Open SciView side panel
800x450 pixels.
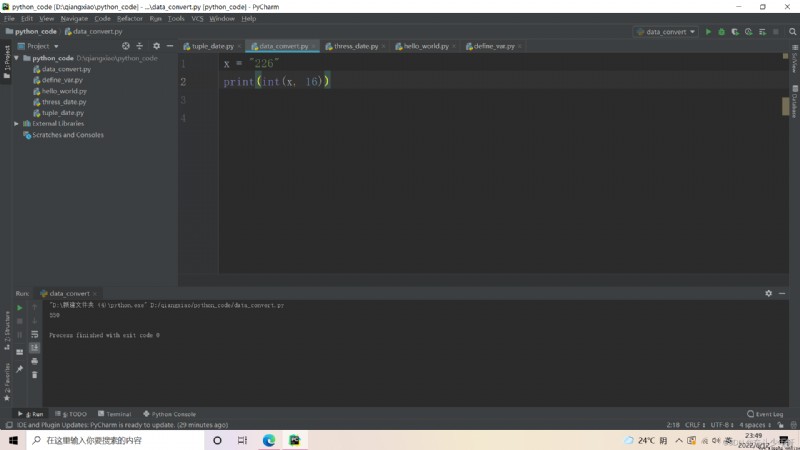pos(795,59)
